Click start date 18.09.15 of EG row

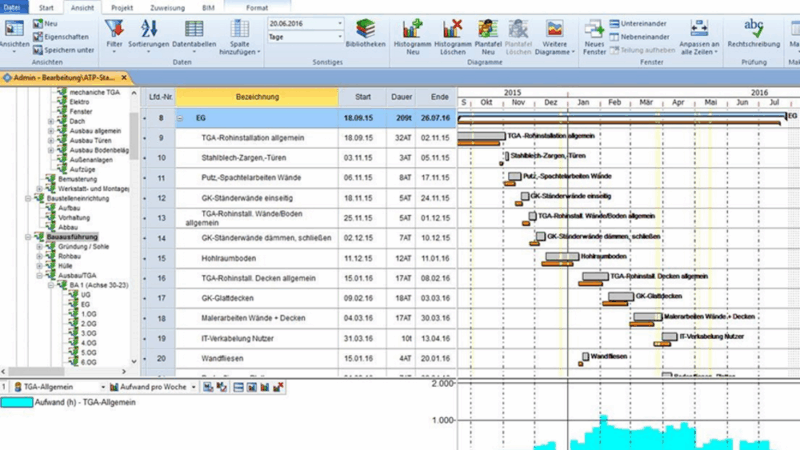[358, 118]
